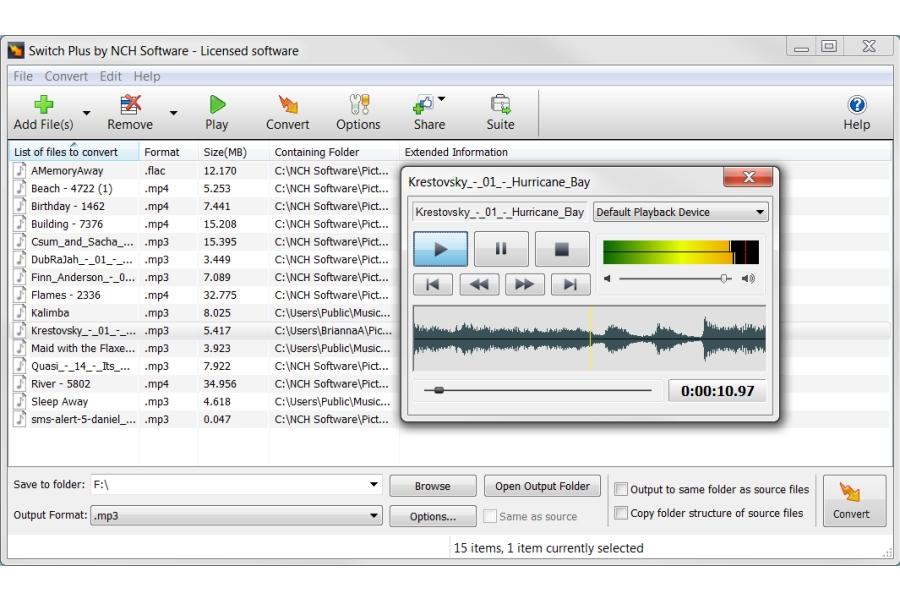Image resolution: width=900 pixels, height=600 pixels.
Task: Pause playback in the player dialog
Action: pyautogui.click(x=501, y=249)
